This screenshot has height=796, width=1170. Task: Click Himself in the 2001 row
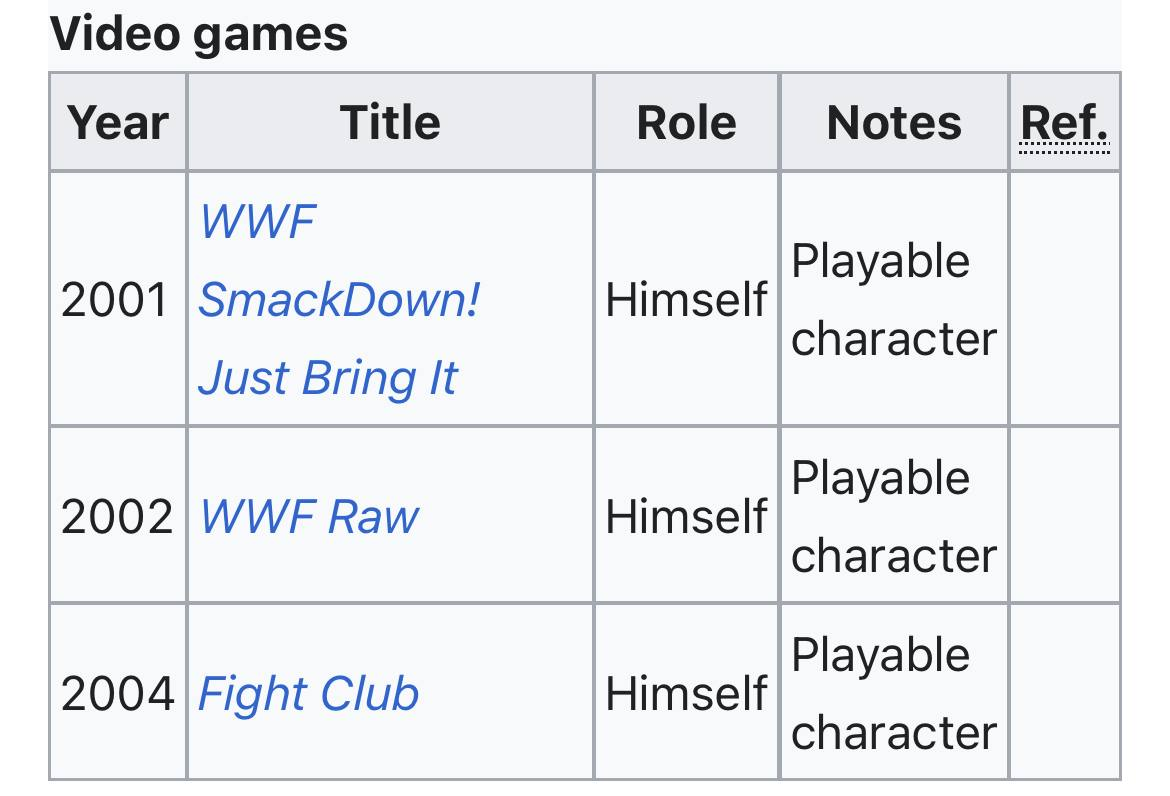point(686,299)
